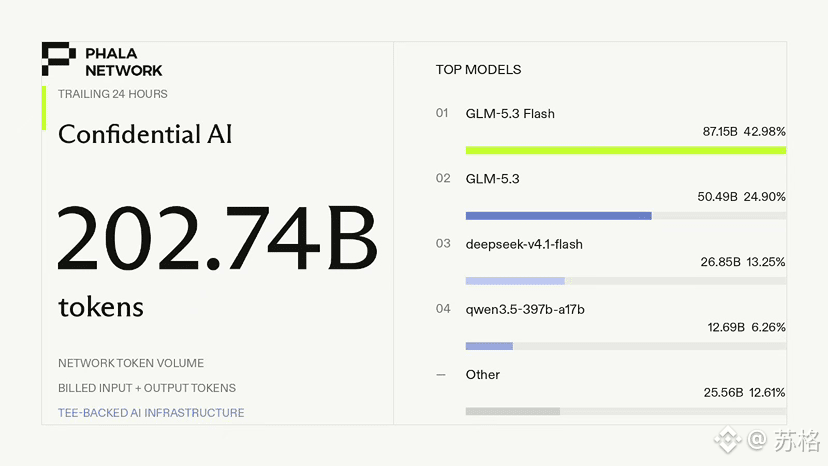Click the 202.74B tokens figure
The image size is (828, 466).
217,238
